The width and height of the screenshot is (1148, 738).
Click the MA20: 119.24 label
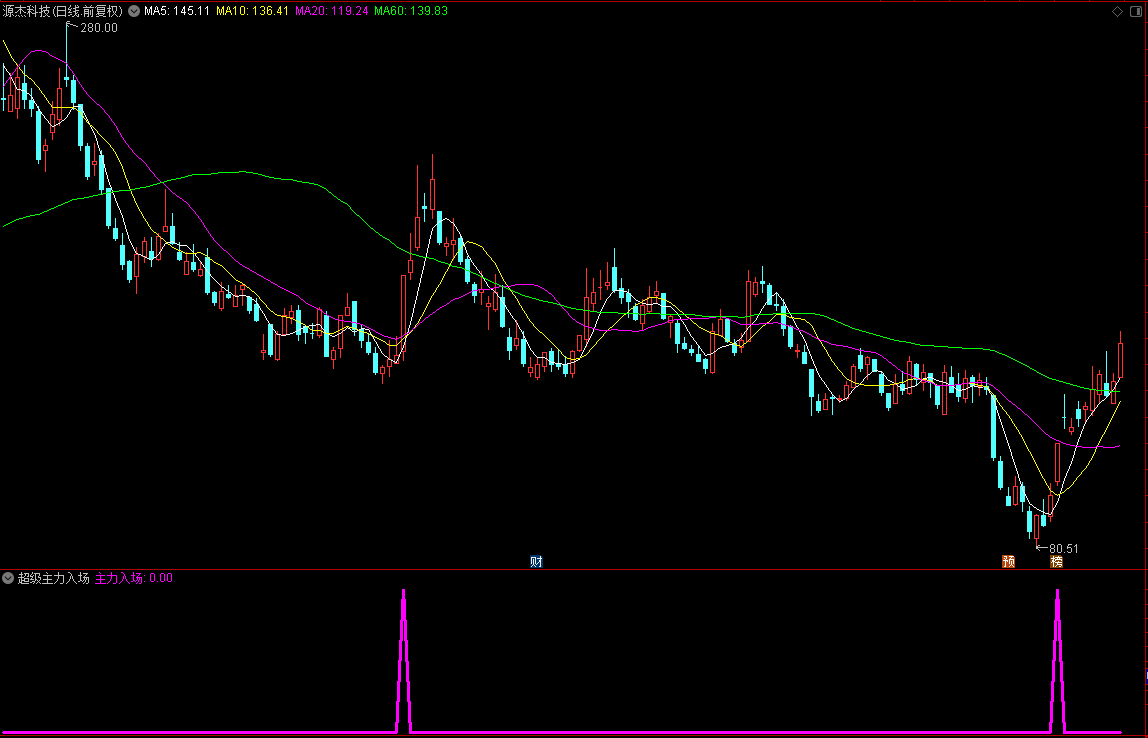332,11
